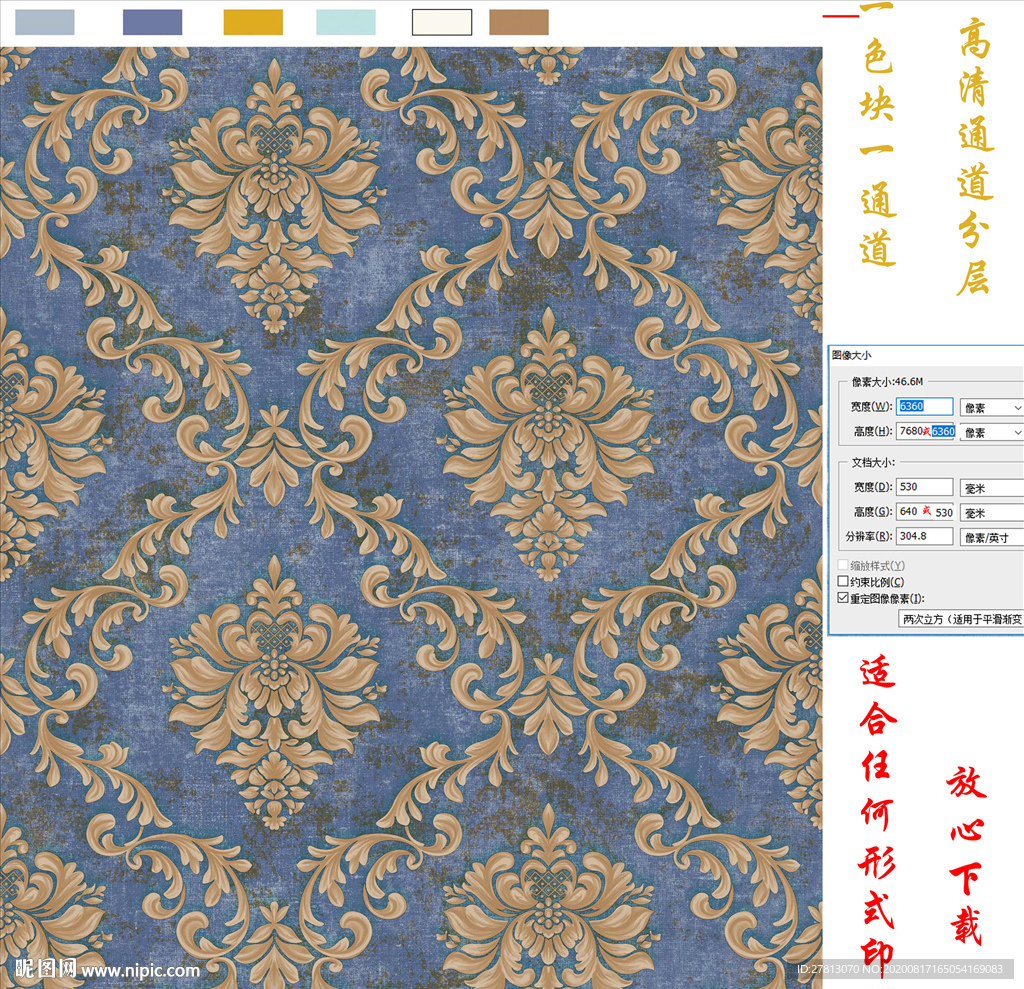This screenshot has height=989, width=1024.
Task: Open the www.nipic.com link
Action: 141,970
